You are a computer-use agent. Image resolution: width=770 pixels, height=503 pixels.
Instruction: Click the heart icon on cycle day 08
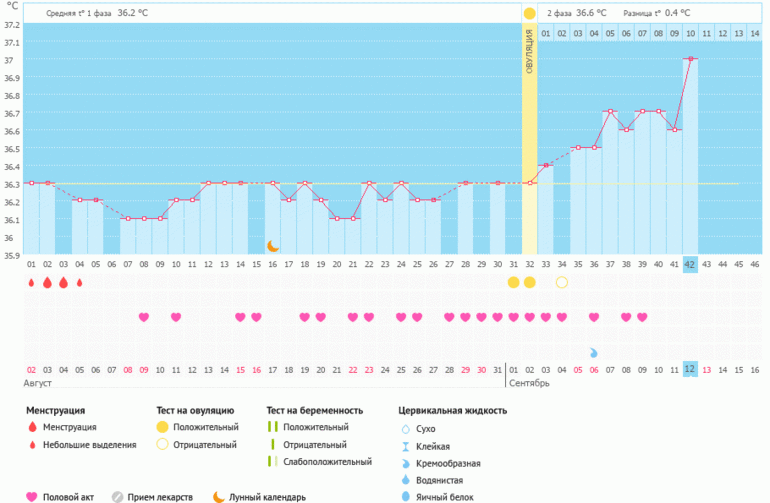click(143, 317)
